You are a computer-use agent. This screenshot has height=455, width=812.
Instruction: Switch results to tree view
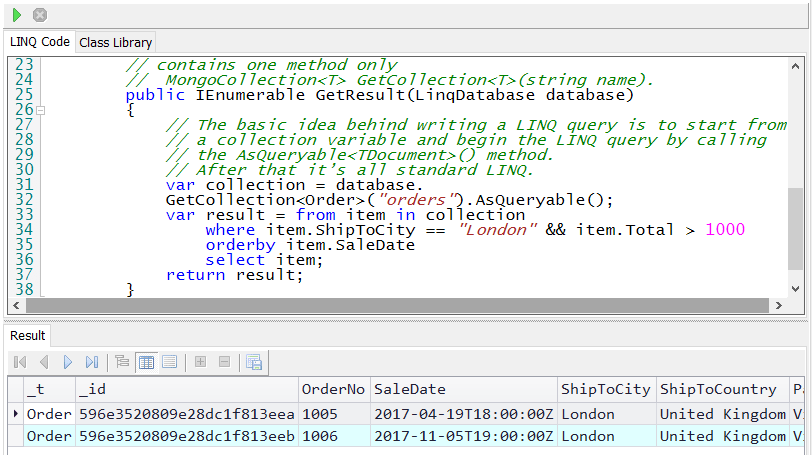click(x=122, y=362)
